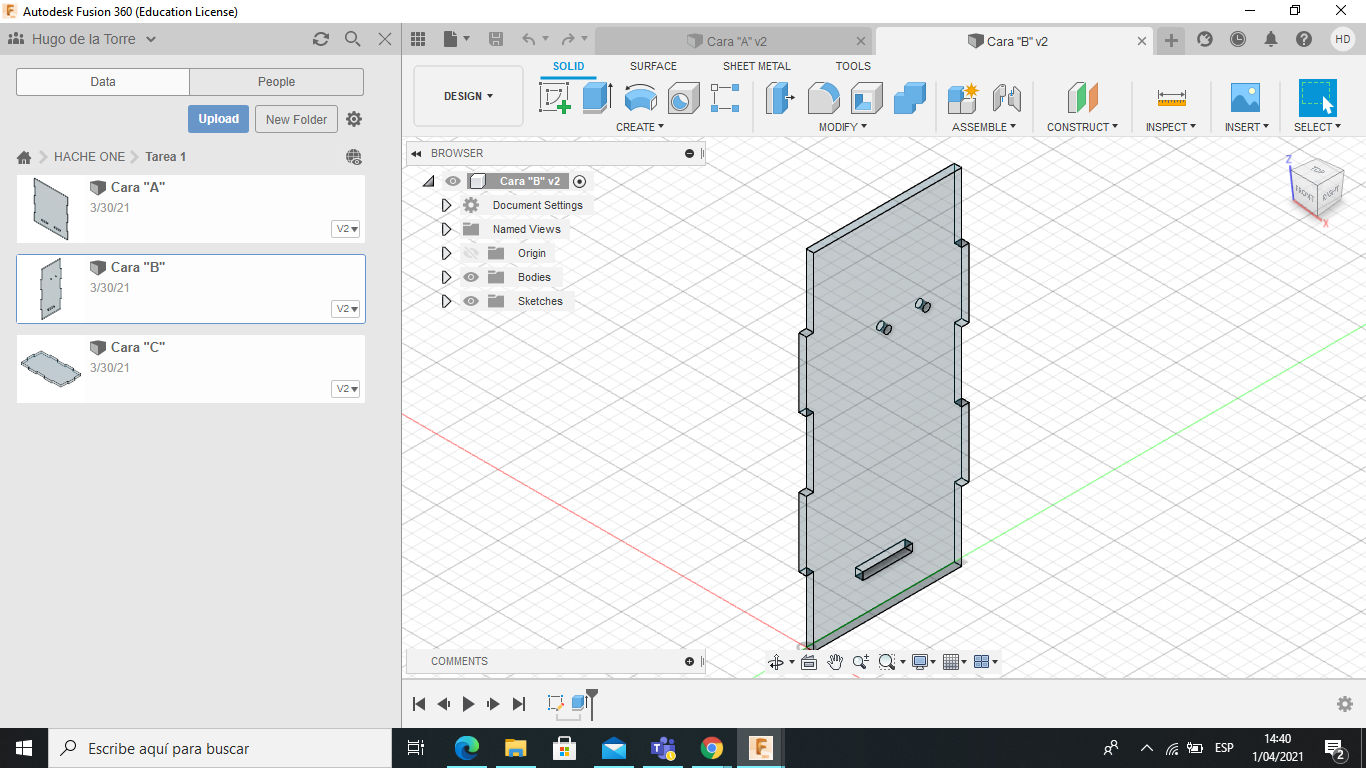Select the Shell tool icon
This screenshot has width=1366, height=768.
tap(866, 98)
